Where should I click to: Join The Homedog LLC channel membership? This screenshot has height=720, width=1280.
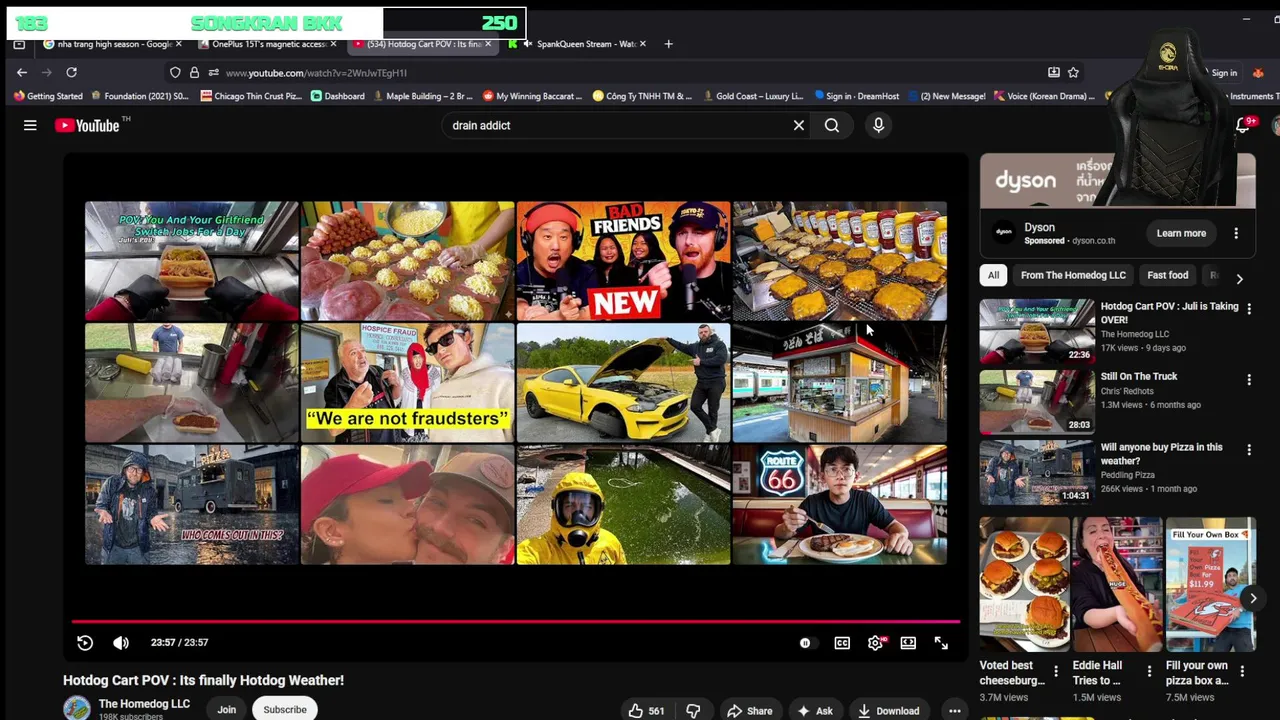(x=227, y=710)
